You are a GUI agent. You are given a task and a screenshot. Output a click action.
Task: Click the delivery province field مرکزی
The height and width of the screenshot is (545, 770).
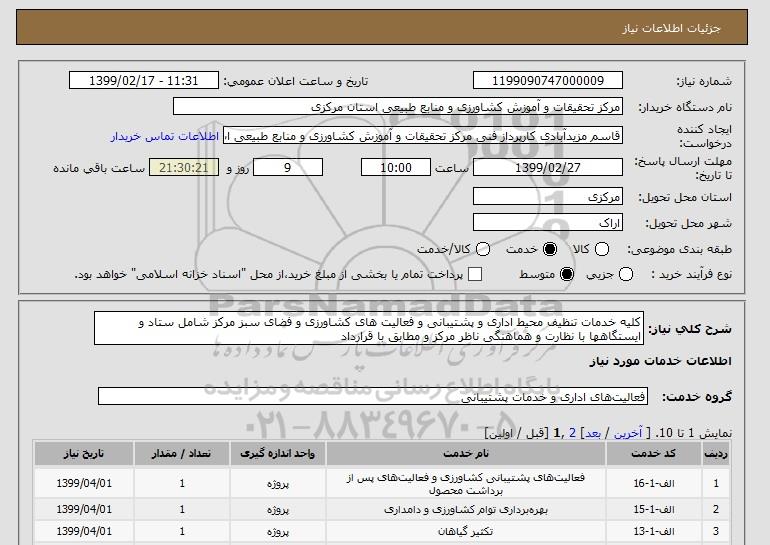pos(548,196)
